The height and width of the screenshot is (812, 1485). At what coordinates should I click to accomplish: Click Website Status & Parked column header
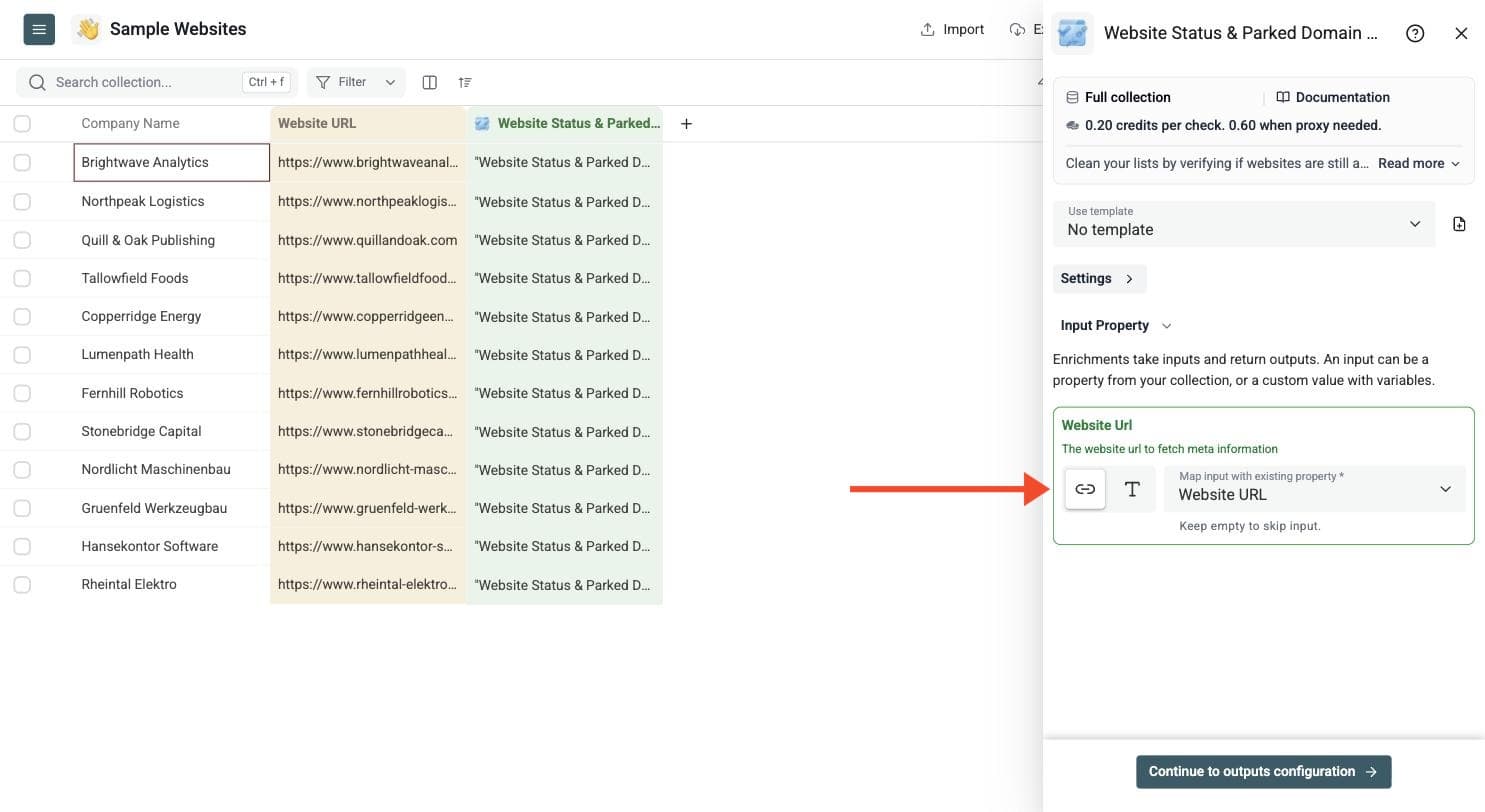coord(565,124)
